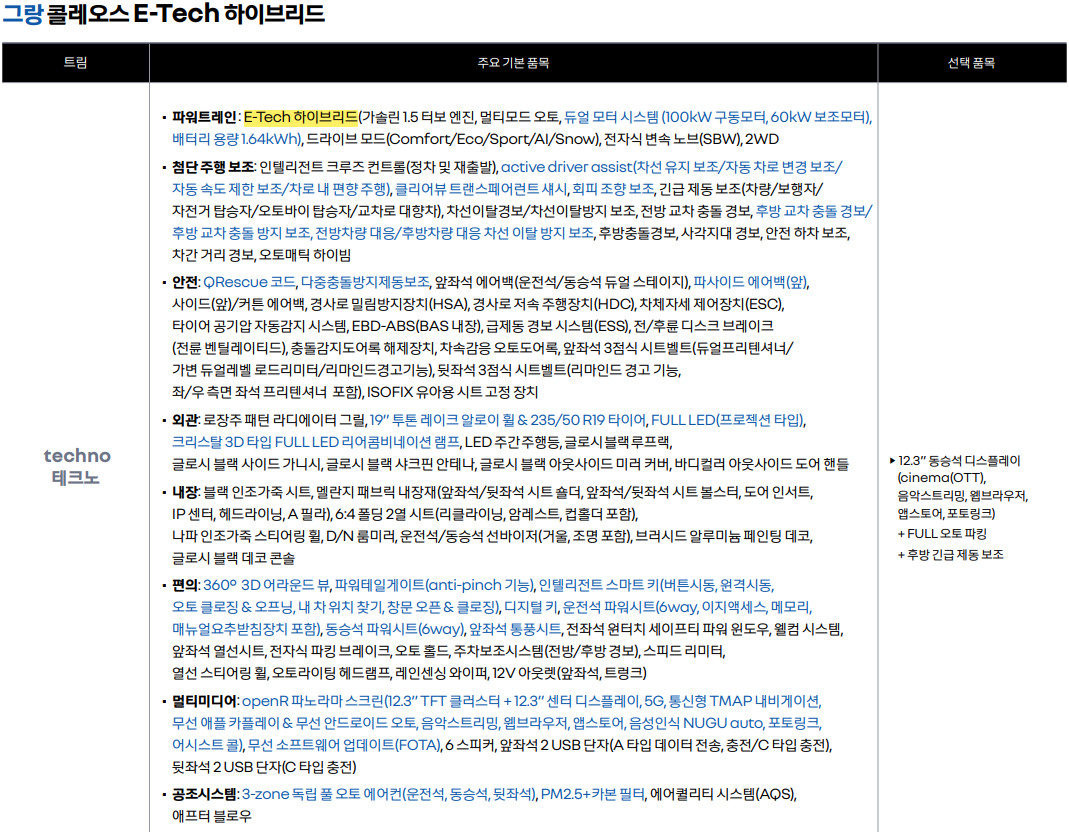
Task: Click the '선택 품목' column header
Action: click(x=972, y=63)
